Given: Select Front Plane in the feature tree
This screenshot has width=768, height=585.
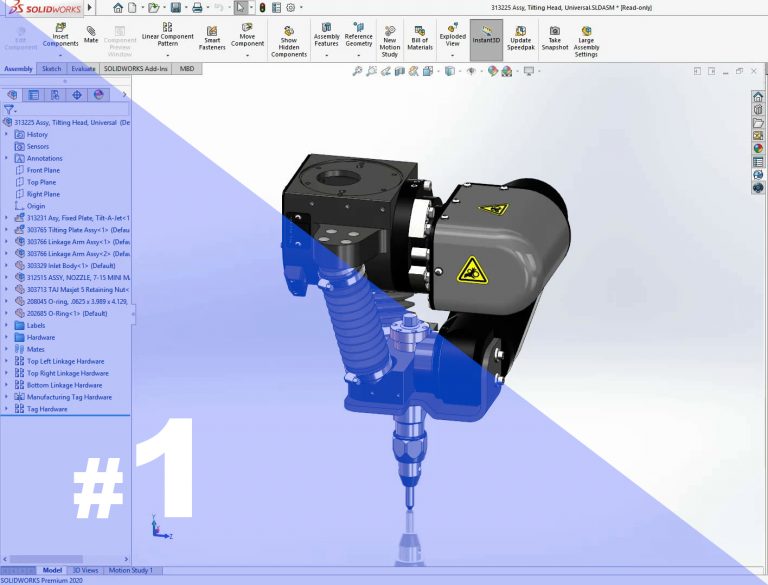Looking at the screenshot, I should (42, 170).
